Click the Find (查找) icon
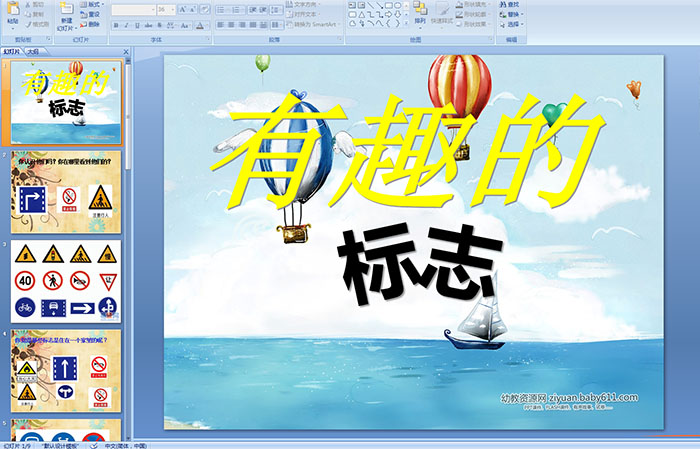This screenshot has height=449, width=700. point(511,5)
